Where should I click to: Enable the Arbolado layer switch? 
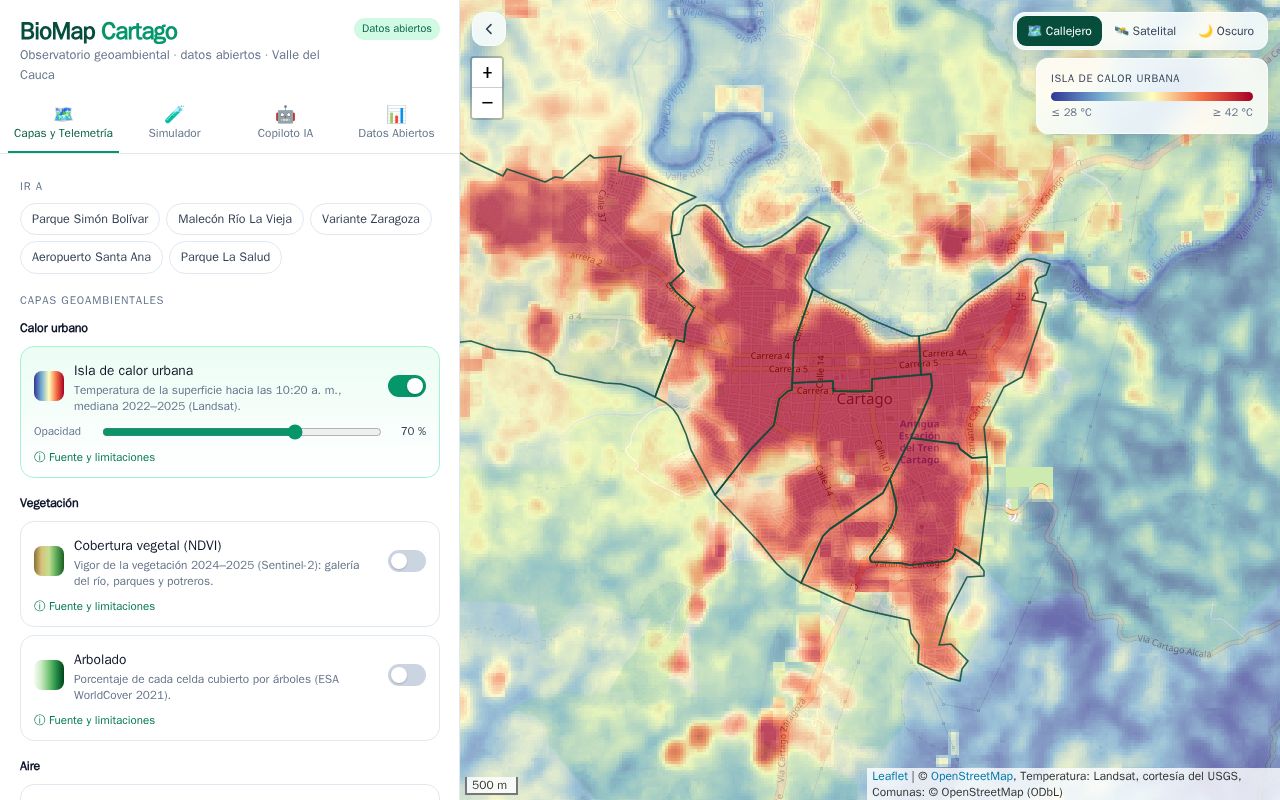click(407, 675)
